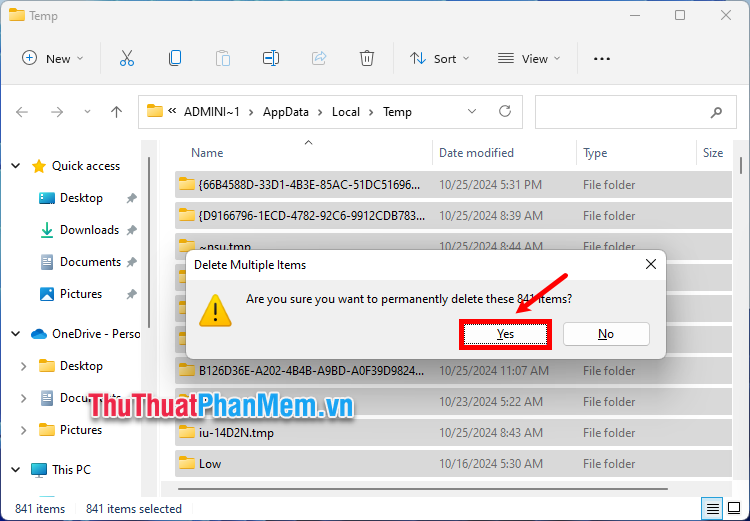This screenshot has height=521, width=750.
Task: Collapse the This PC section
Action: tap(16, 470)
